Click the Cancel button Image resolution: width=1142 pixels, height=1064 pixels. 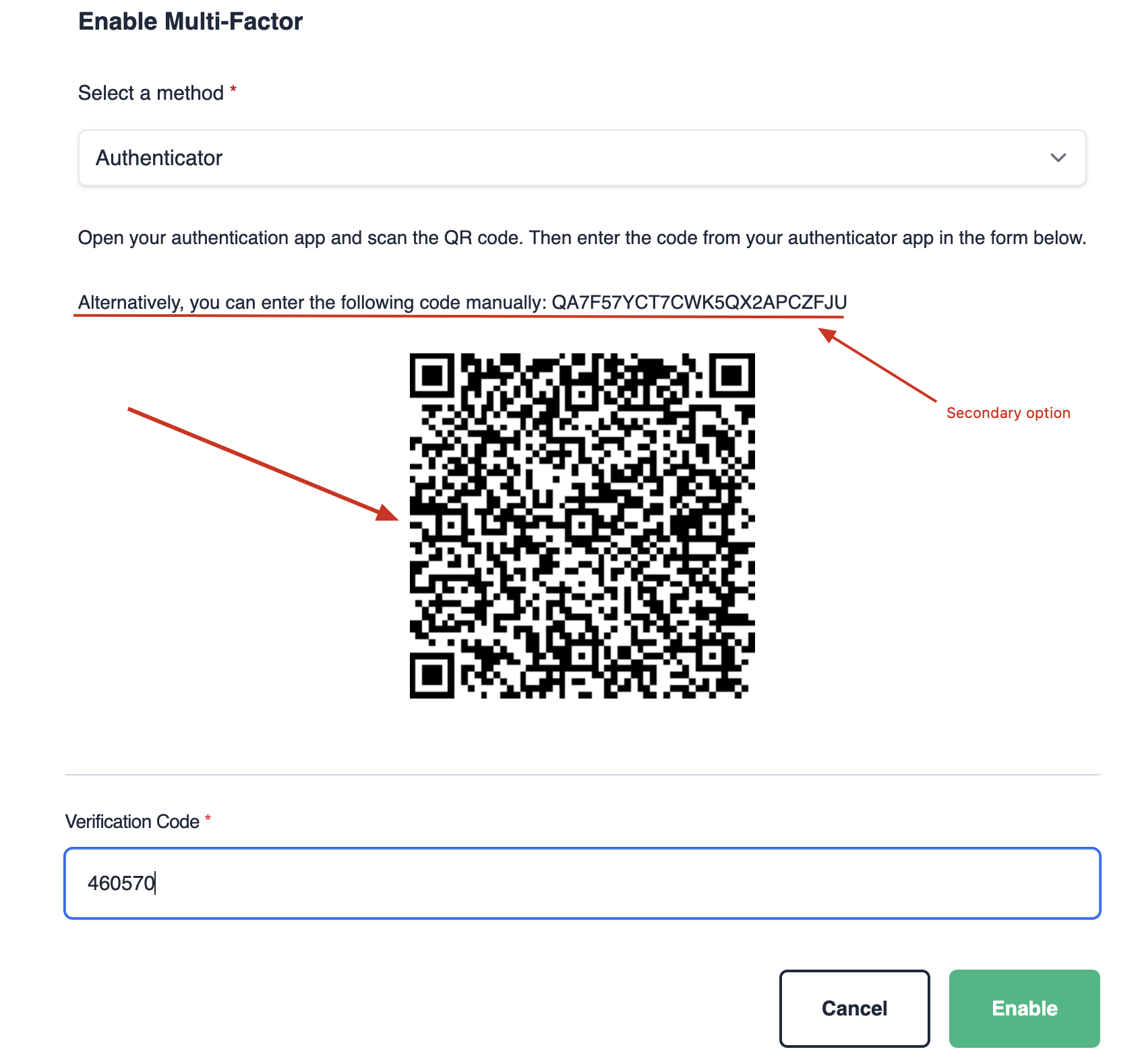point(854,1008)
